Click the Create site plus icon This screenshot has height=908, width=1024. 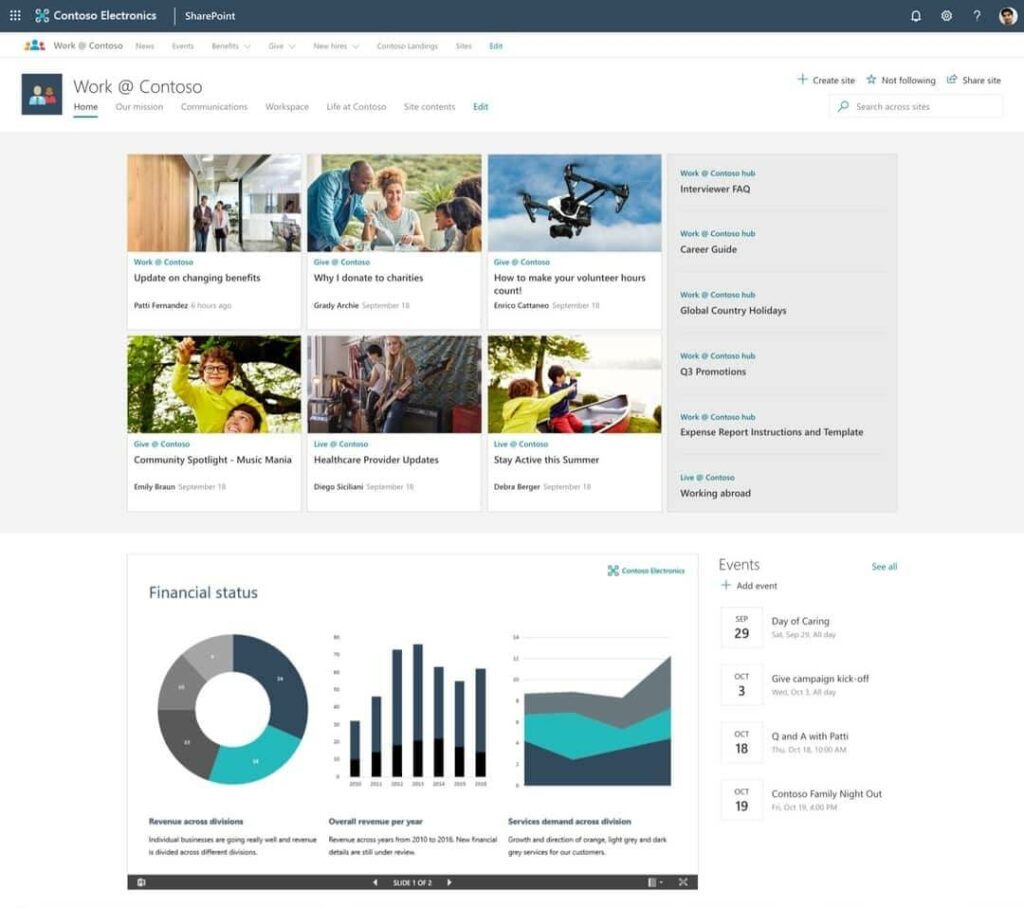[x=802, y=80]
